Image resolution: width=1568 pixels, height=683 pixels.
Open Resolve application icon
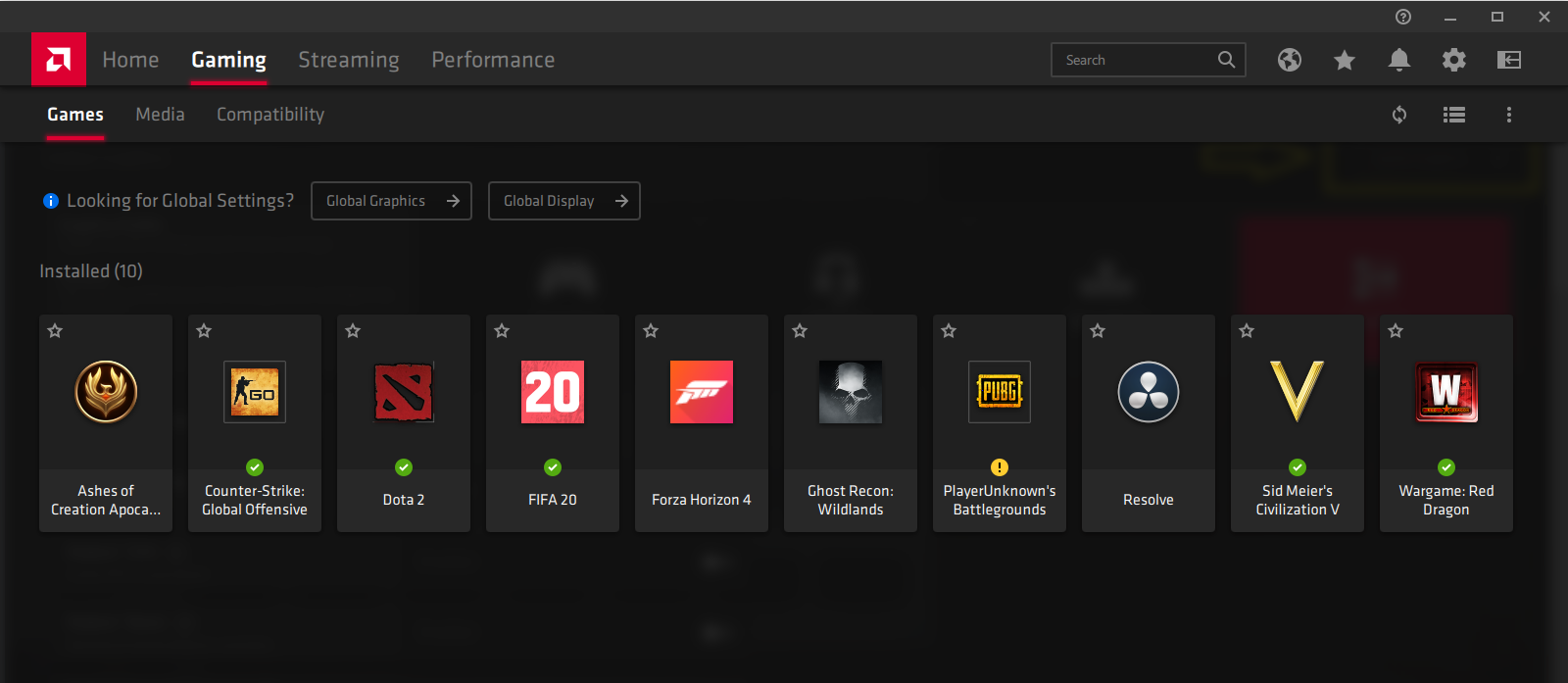point(1149,392)
